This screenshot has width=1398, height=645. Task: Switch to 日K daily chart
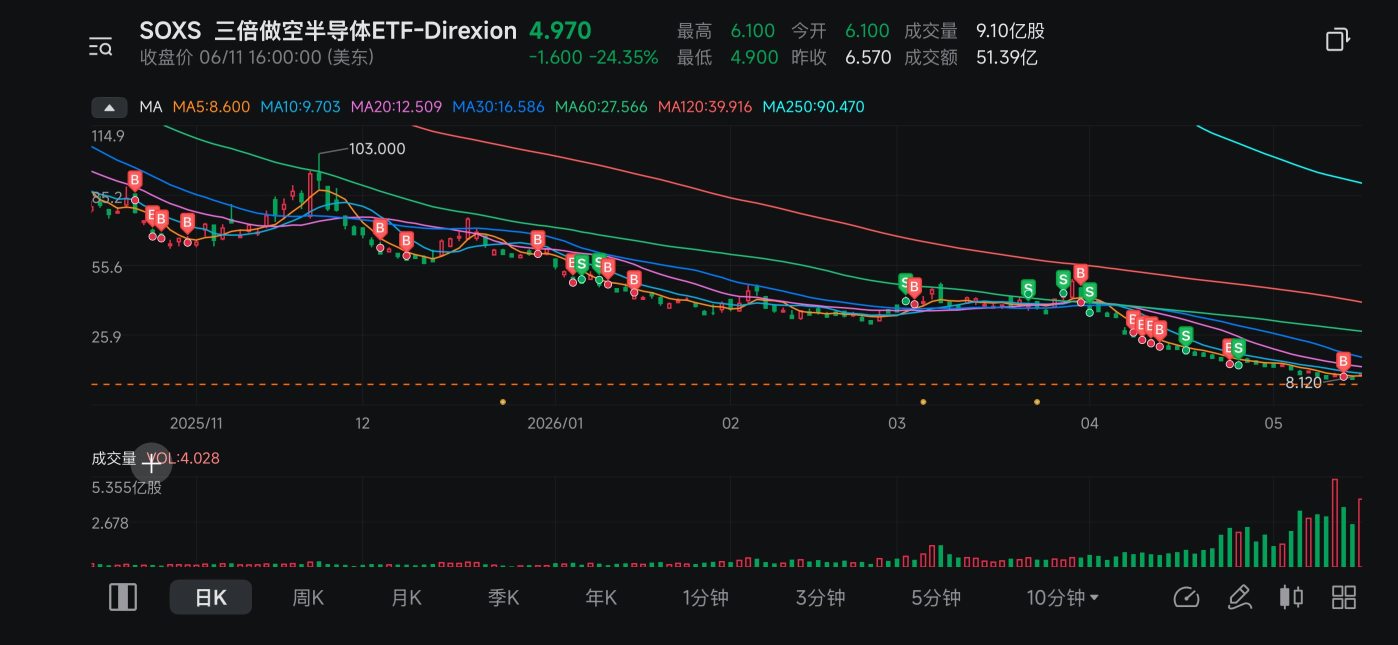pyautogui.click(x=210, y=598)
